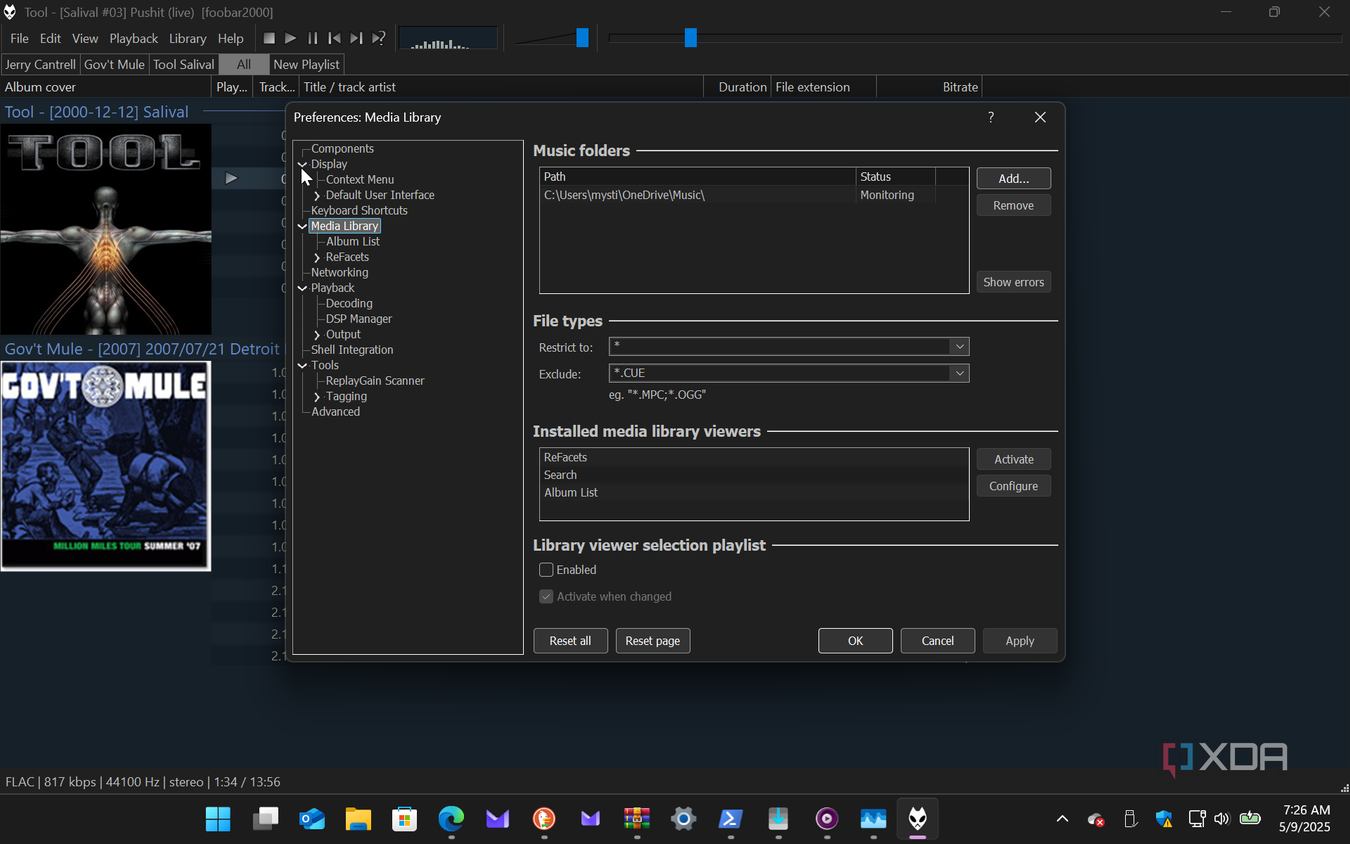Open the Playback menu
1350x844 pixels.
click(x=134, y=38)
